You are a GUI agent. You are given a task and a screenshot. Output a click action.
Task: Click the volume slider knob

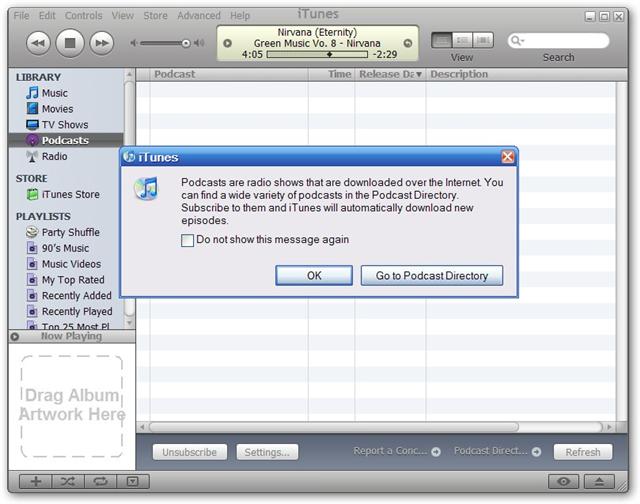click(x=186, y=43)
